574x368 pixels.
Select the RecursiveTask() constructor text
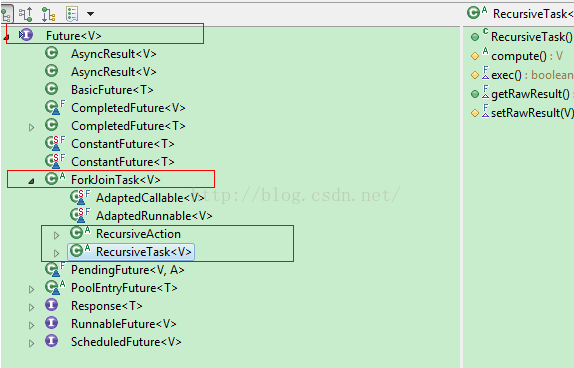(x=532, y=37)
